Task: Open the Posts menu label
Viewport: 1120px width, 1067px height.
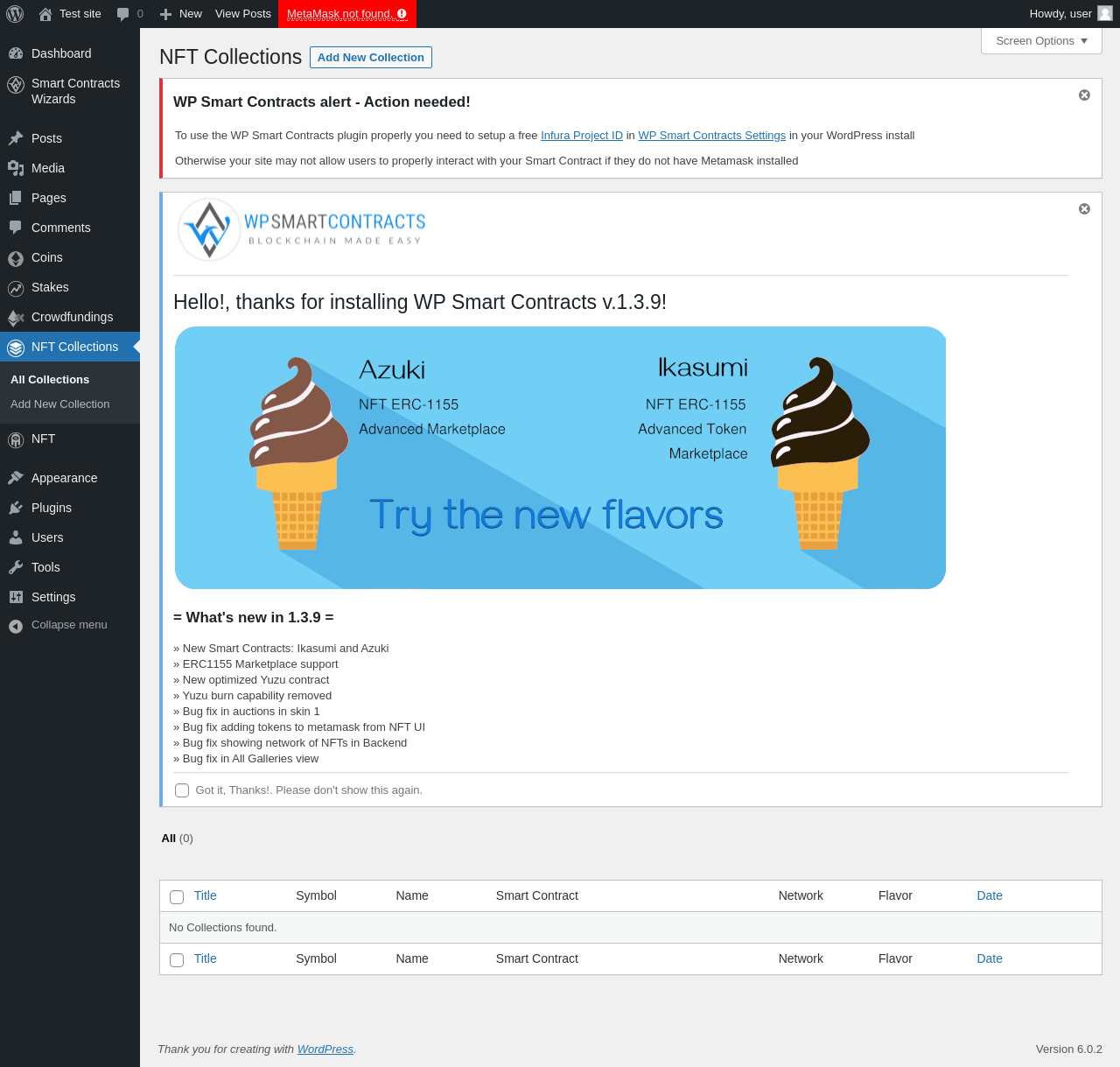Action: pos(46,138)
